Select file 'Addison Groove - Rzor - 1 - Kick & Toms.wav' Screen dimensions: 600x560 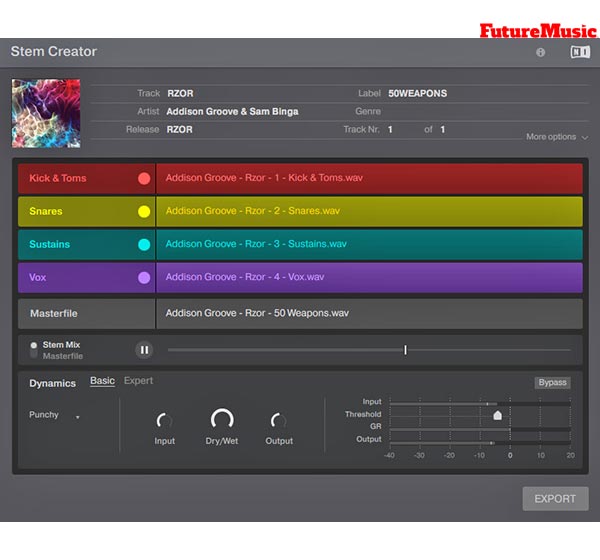point(369,178)
